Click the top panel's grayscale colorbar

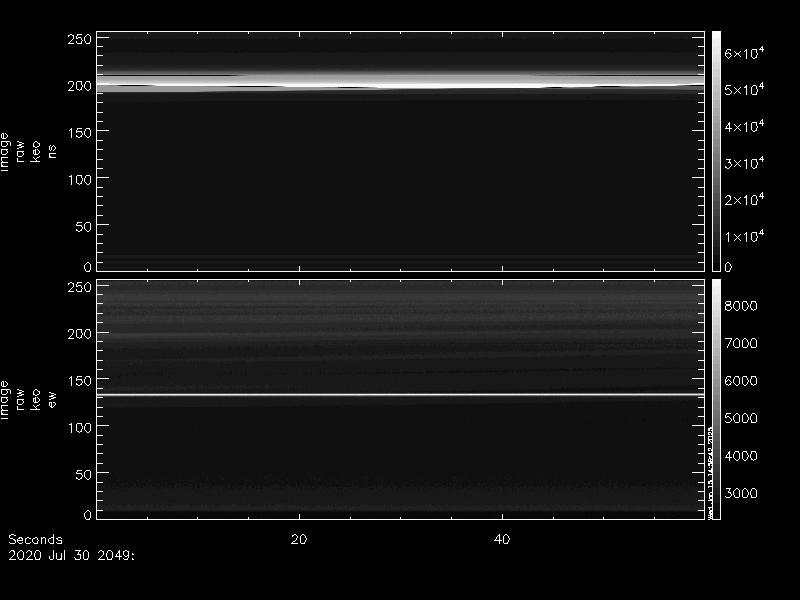(x=716, y=150)
